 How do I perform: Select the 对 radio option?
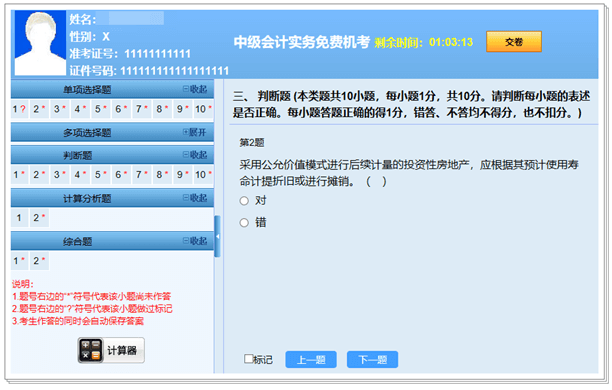244,201
